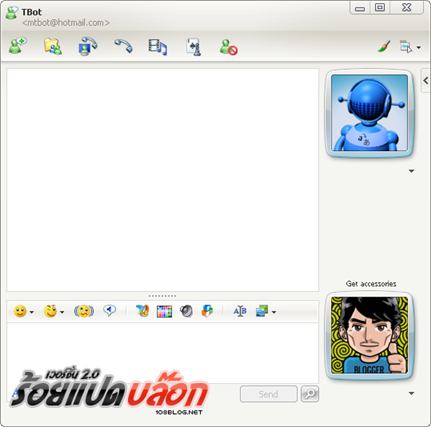Viewport: 431px width, 427px height.
Task: Open the show menu dropdown
Action: 410,47
